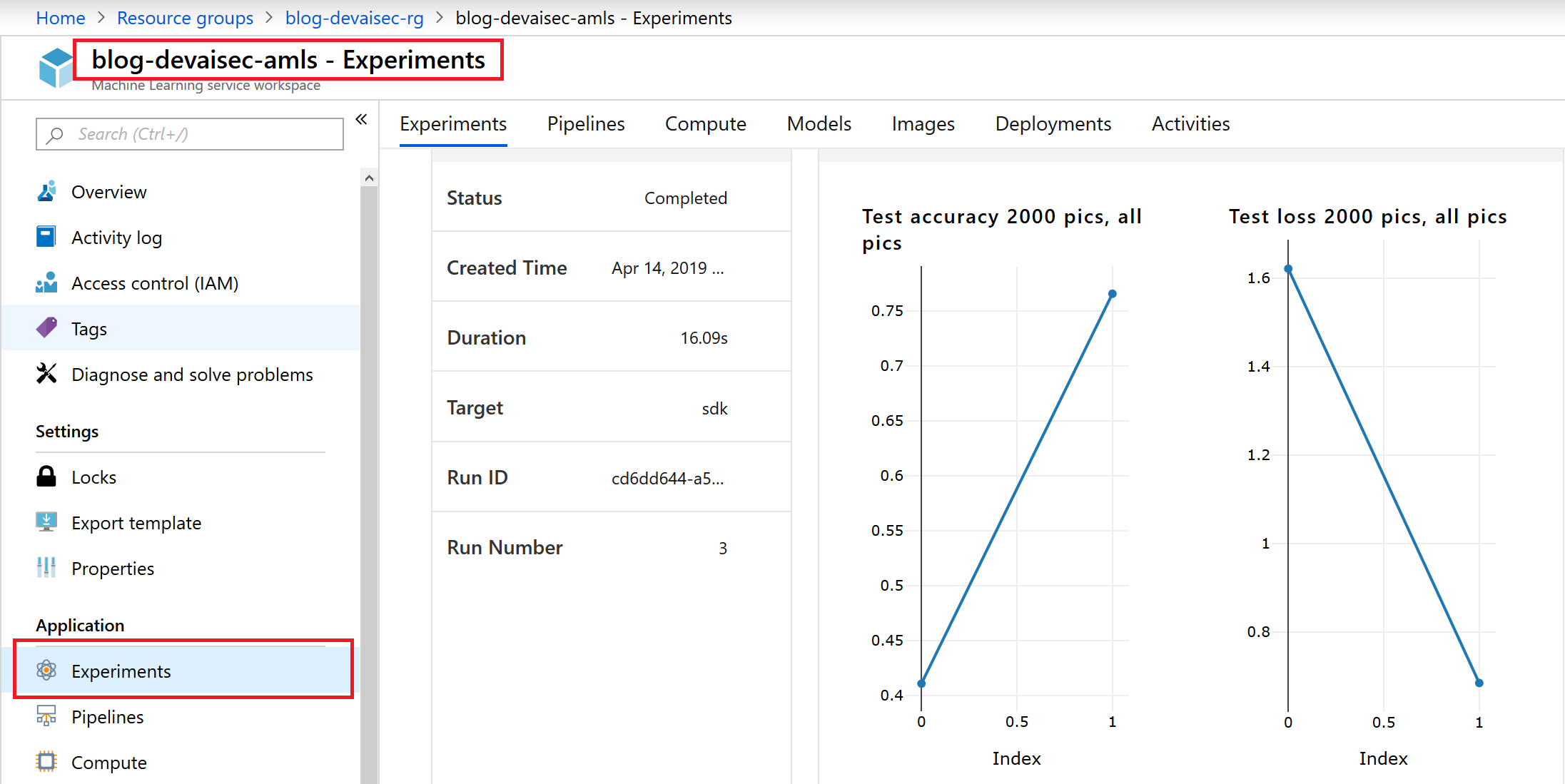This screenshot has height=784, width=1565.
Task: Click the Run ID value cd6dd644-a5...
Action: point(667,479)
